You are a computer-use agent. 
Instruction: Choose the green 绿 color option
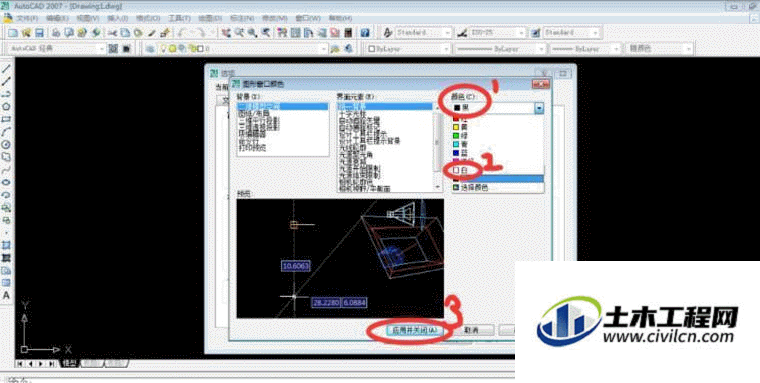tap(497, 135)
